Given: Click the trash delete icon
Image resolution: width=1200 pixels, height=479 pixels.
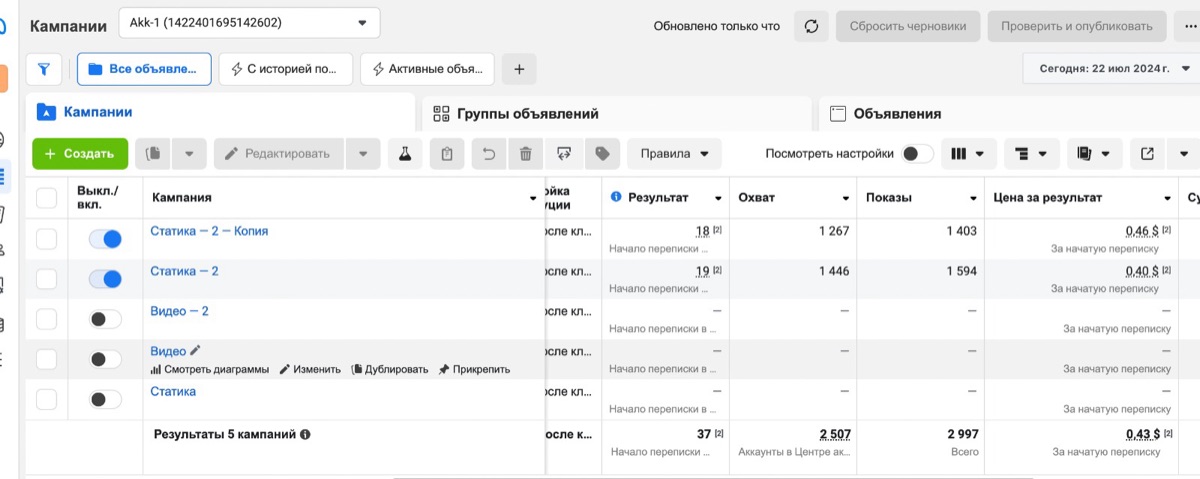Looking at the screenshot, I should click(525, 154).
